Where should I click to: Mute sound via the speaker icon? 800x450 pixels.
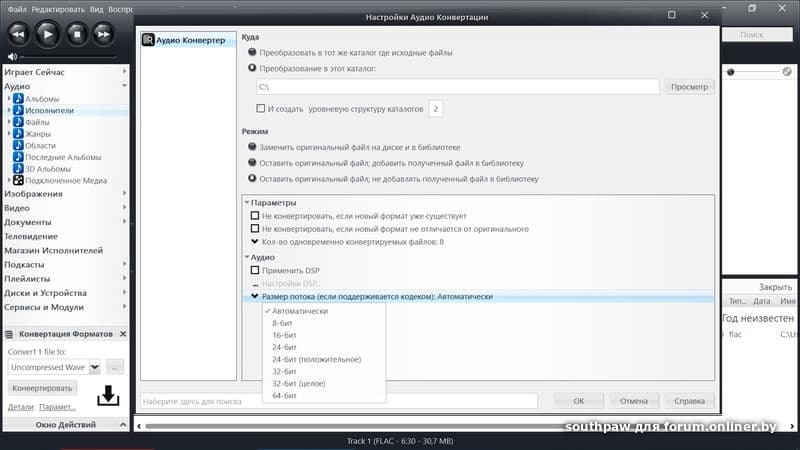pos(12,57)
